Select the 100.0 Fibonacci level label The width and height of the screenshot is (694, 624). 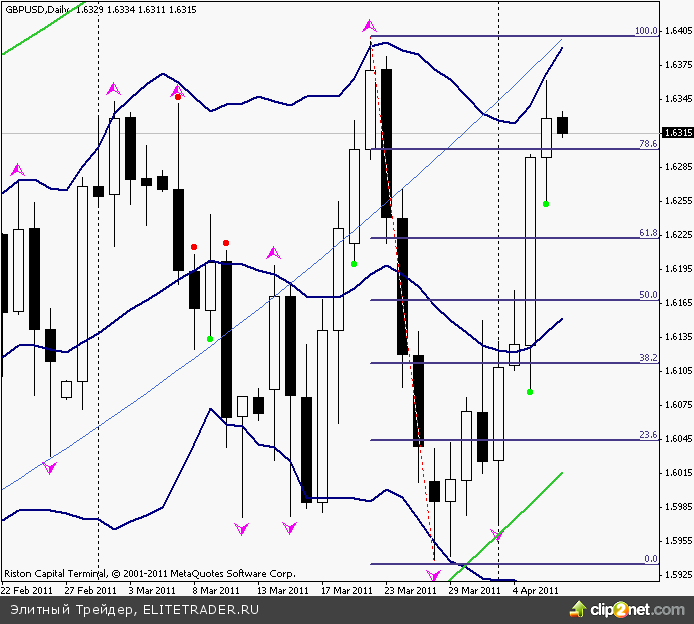(645, 31)
